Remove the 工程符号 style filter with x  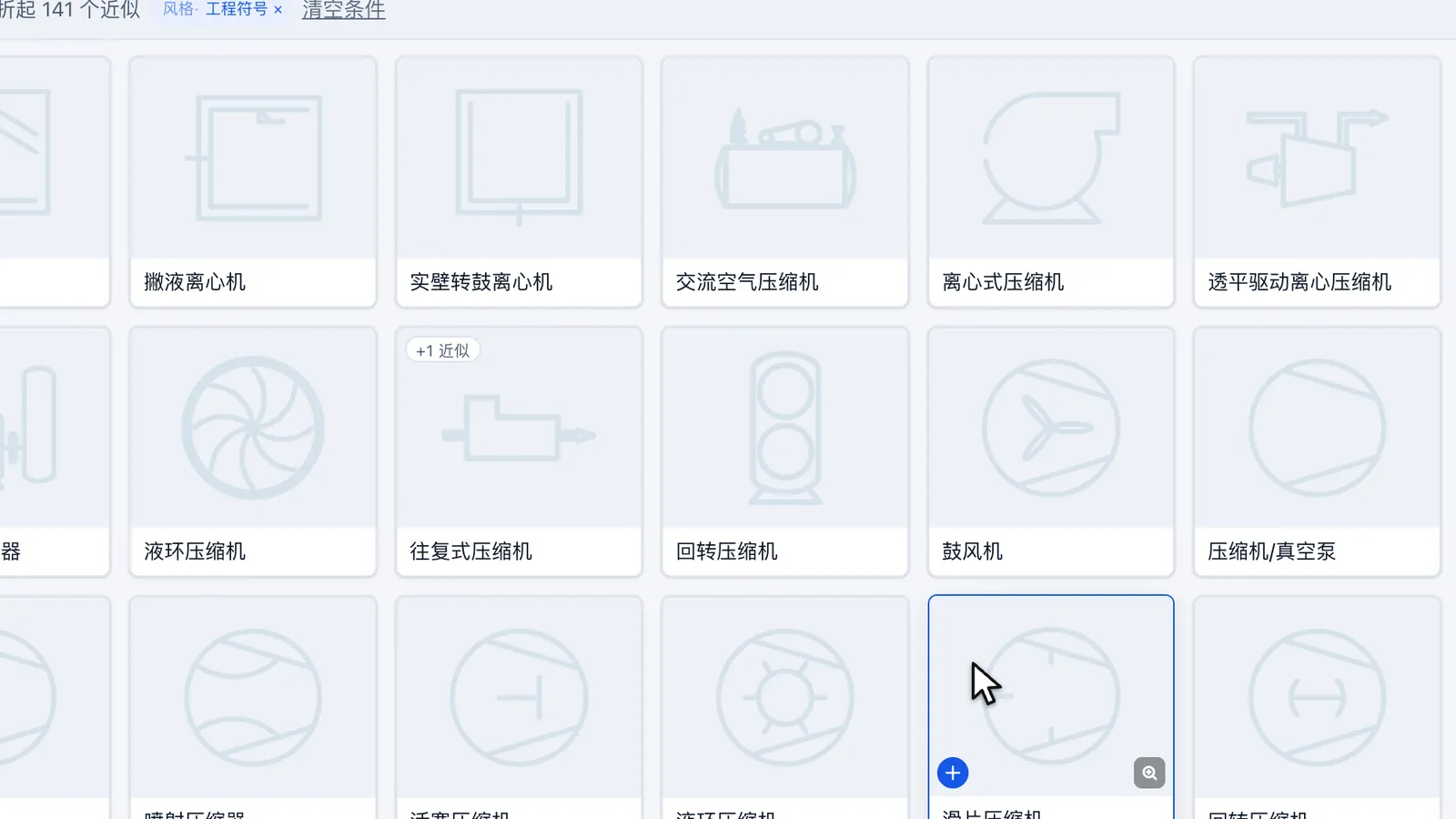pos(278,10)
